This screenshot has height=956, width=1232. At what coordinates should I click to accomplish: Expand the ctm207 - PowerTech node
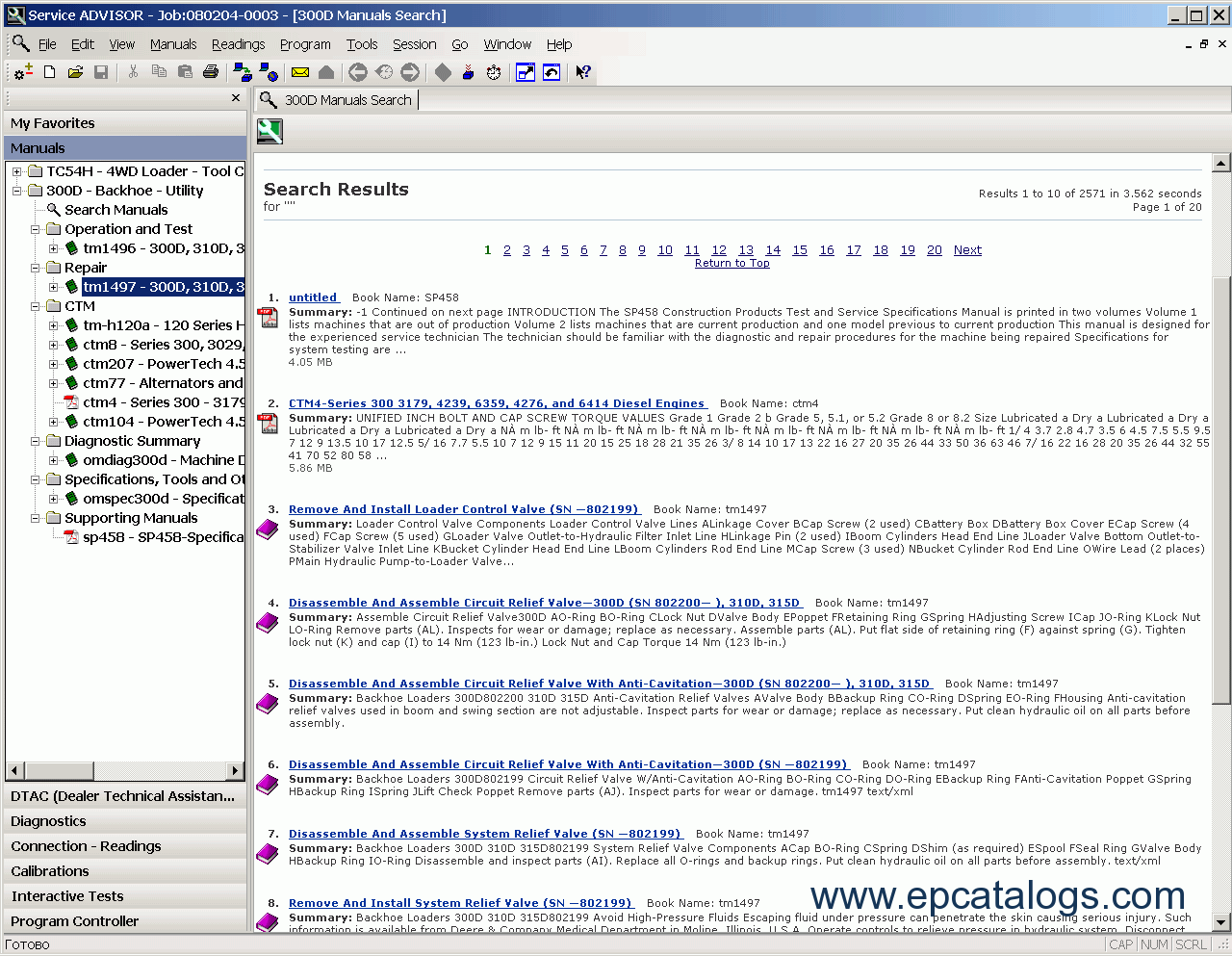coord(54,364)
